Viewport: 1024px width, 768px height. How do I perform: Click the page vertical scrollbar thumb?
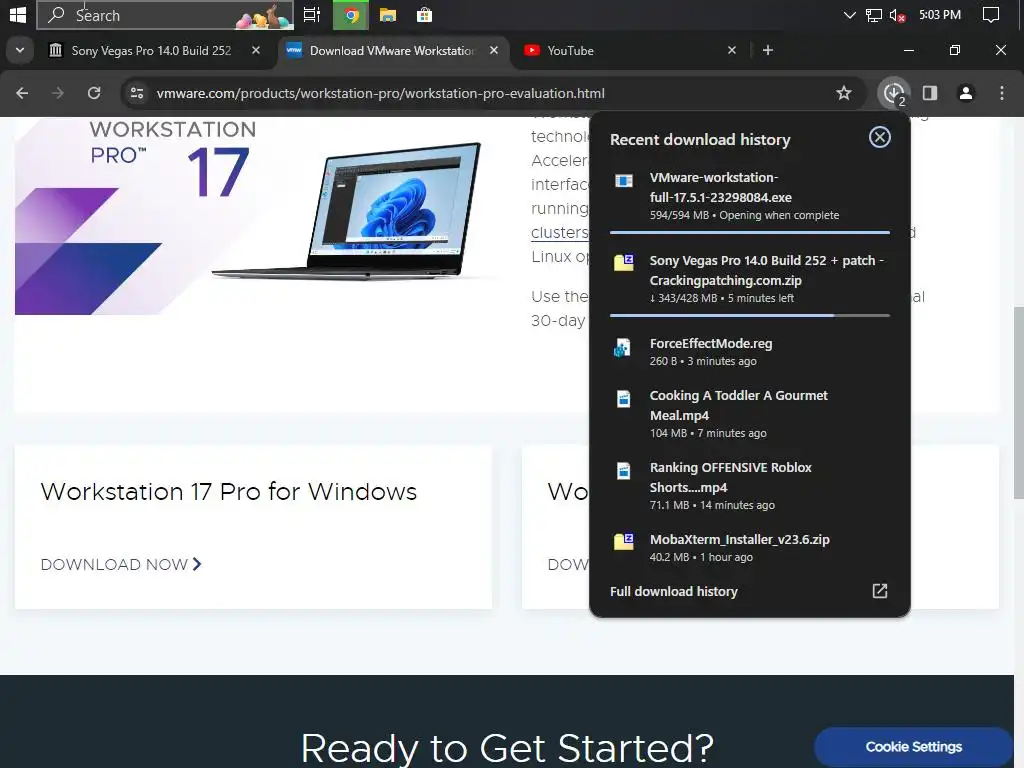click(1018, 403)
